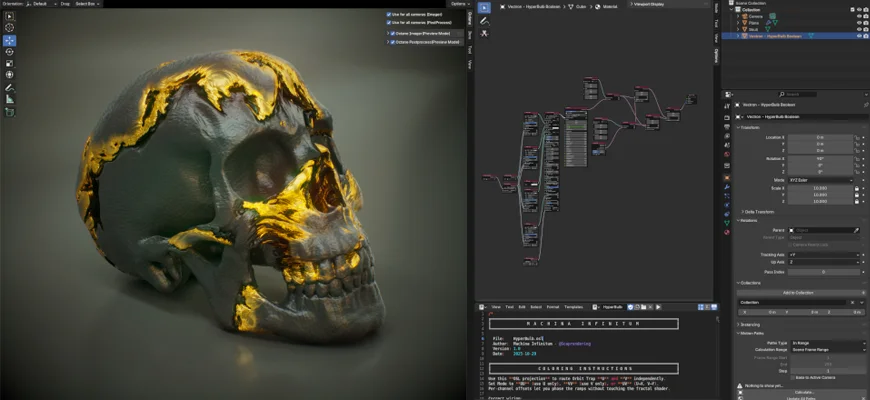Image resolution: width=870 pixels, height=400 pixels.
Task: Select the Move tool in viewport toolbar
Action: tap(10, 40)
